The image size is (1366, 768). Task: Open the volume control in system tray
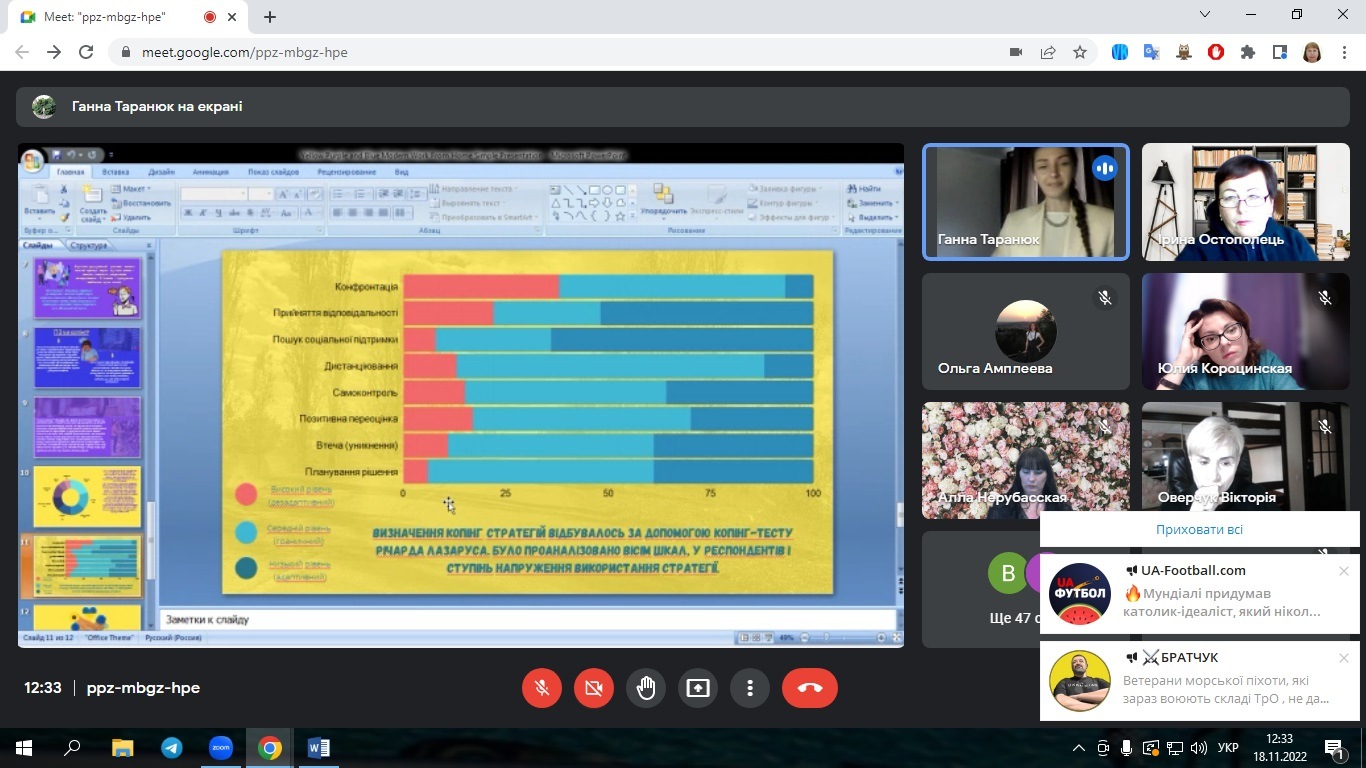[1199, 748]
